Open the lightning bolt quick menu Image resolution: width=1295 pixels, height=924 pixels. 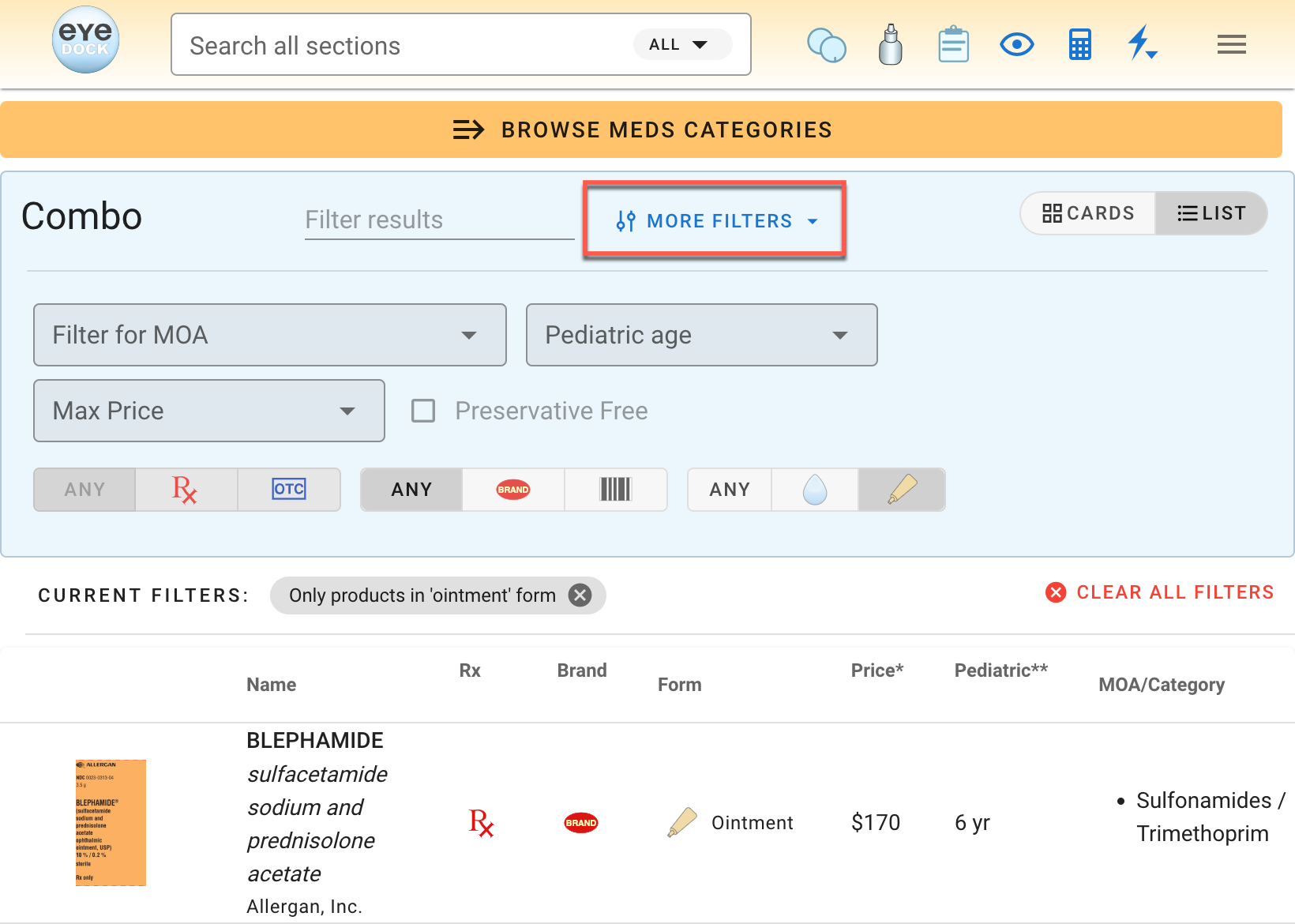coord(1141,43)
